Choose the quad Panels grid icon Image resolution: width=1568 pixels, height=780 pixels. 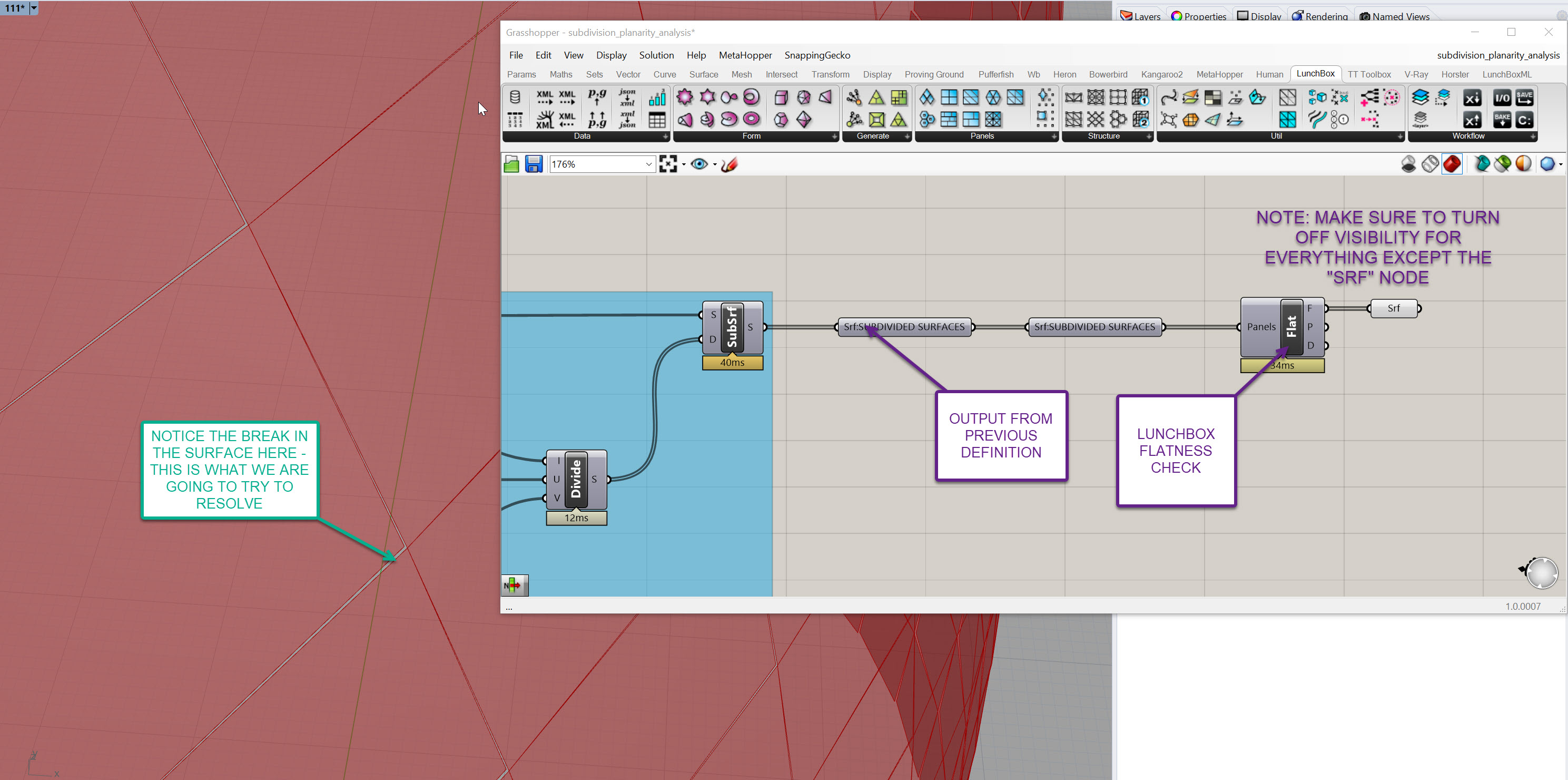pyautogui.click(x=949, y=97)
